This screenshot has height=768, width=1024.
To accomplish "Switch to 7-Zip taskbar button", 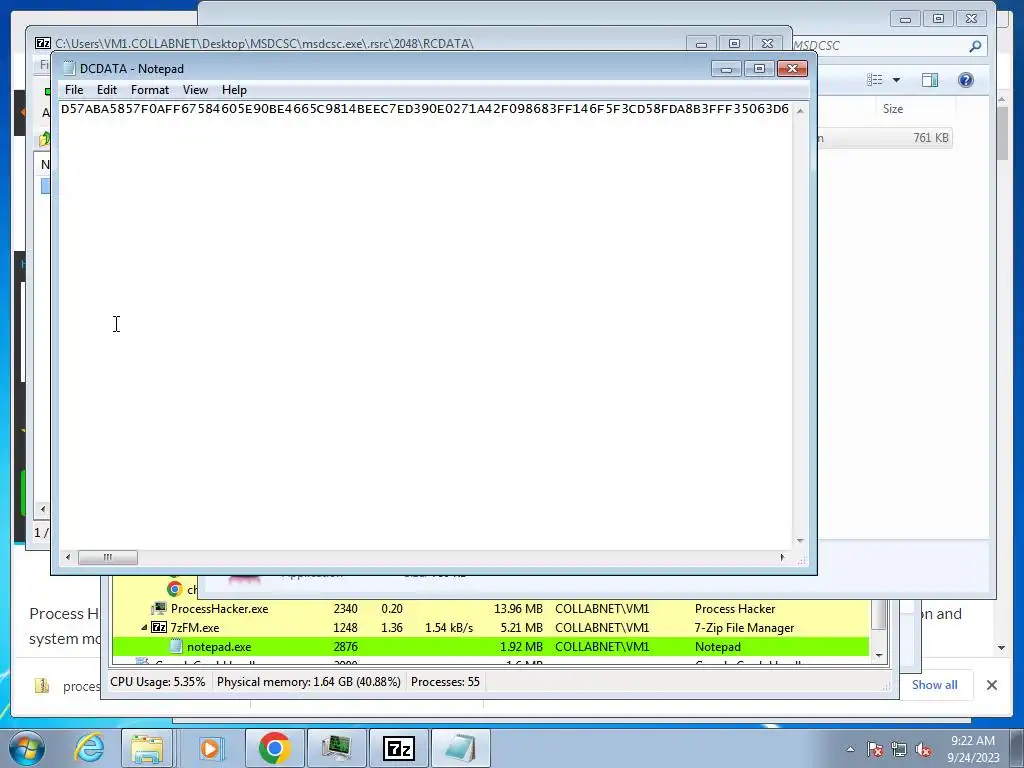I will 398,748.
